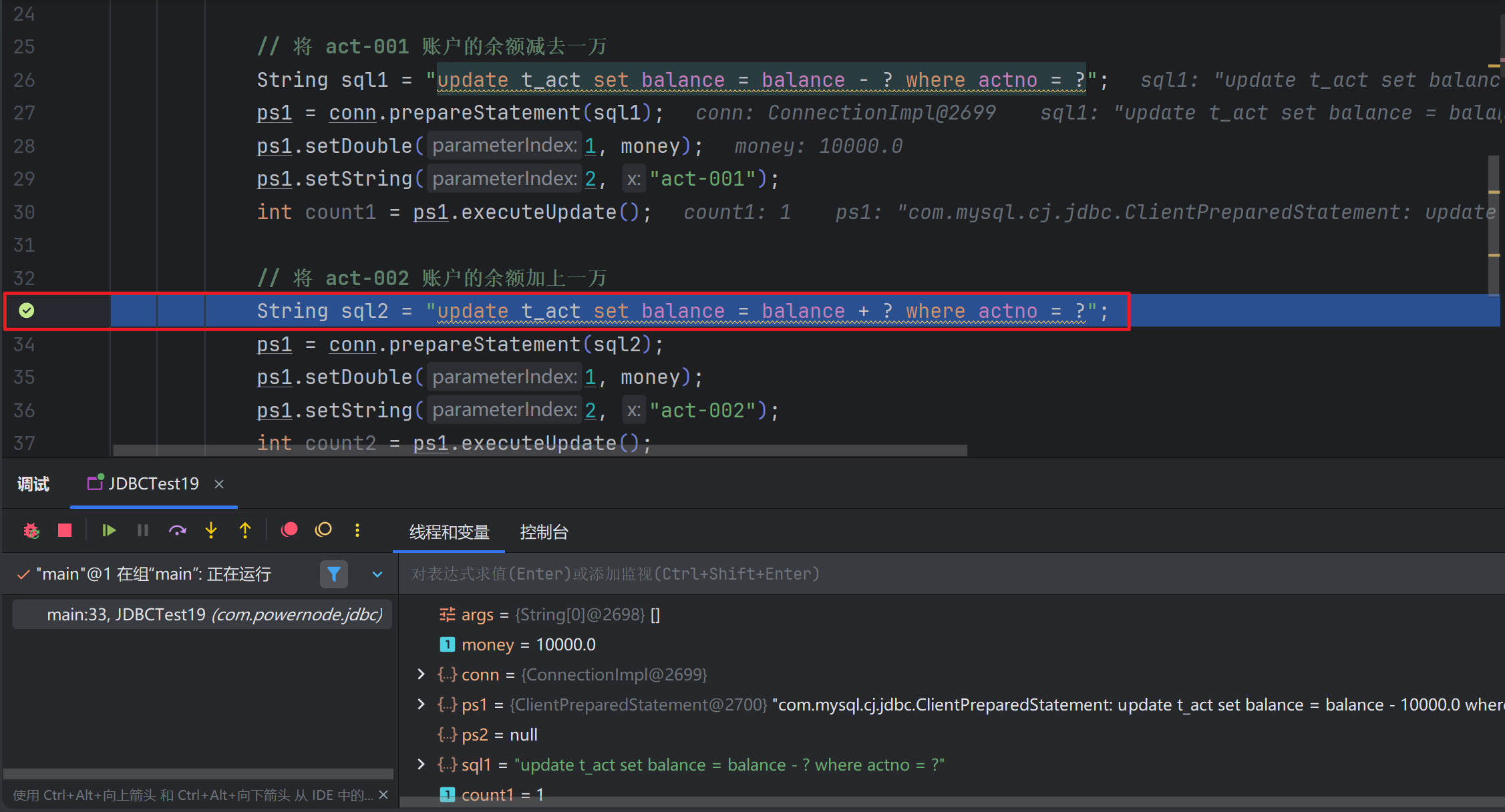Click the Rerun debug bug icon

click(x=31, y=531)
